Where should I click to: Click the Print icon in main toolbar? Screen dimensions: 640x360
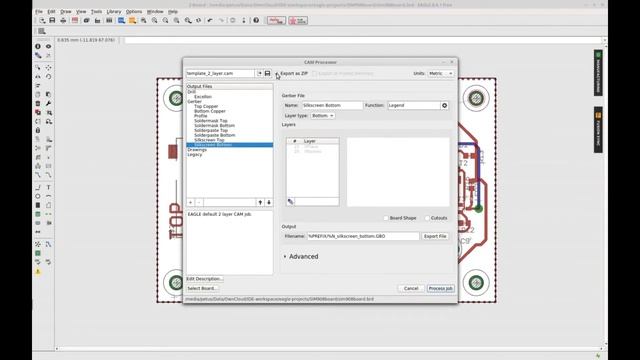63,20
